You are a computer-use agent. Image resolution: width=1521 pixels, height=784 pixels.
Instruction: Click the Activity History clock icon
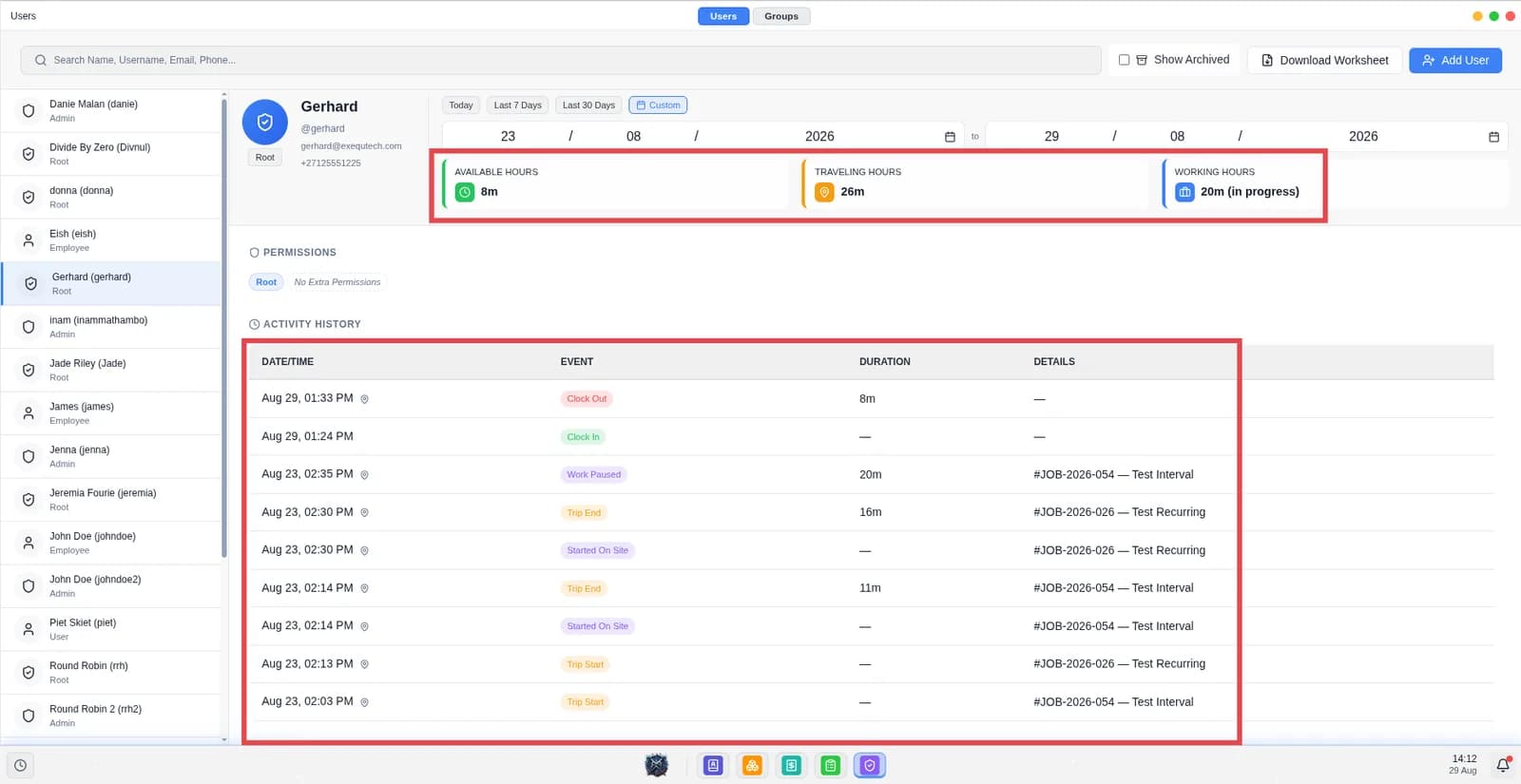pyautogui.click(x=254, y=324)
